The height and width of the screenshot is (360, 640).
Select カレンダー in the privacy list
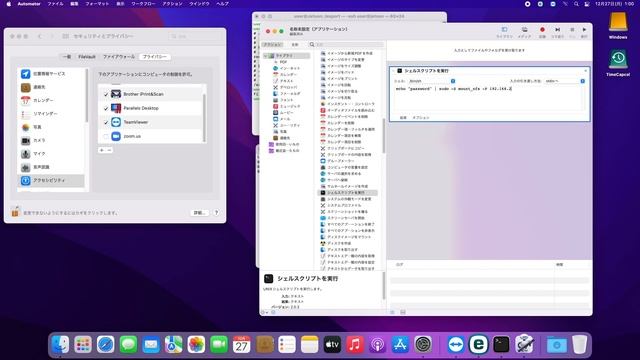[x=51, y=100]
